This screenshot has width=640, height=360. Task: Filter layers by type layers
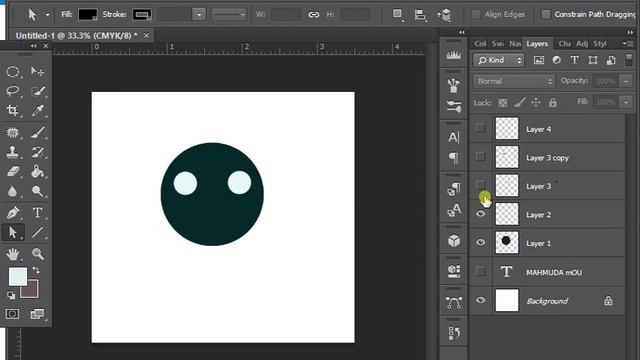click(x=574, y=60)
